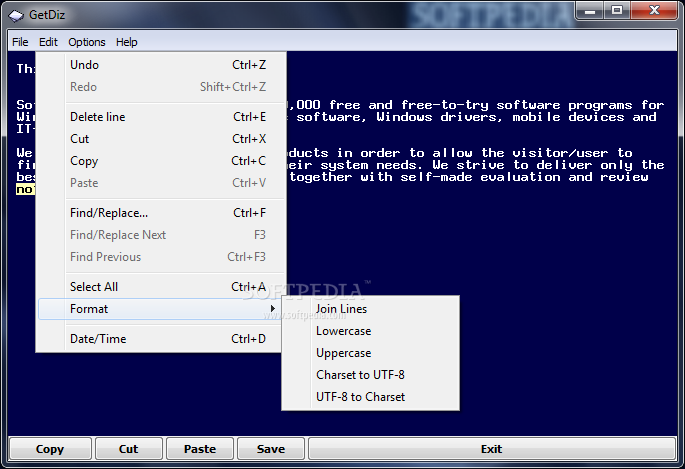Close the GetDiz window
Image resolution: width=685 pixels, height=469 pixels.
[x=654, y=10]
